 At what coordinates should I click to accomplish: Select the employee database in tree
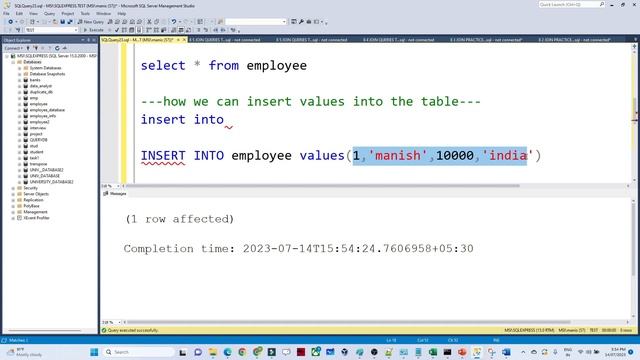(x=38, y=104)
